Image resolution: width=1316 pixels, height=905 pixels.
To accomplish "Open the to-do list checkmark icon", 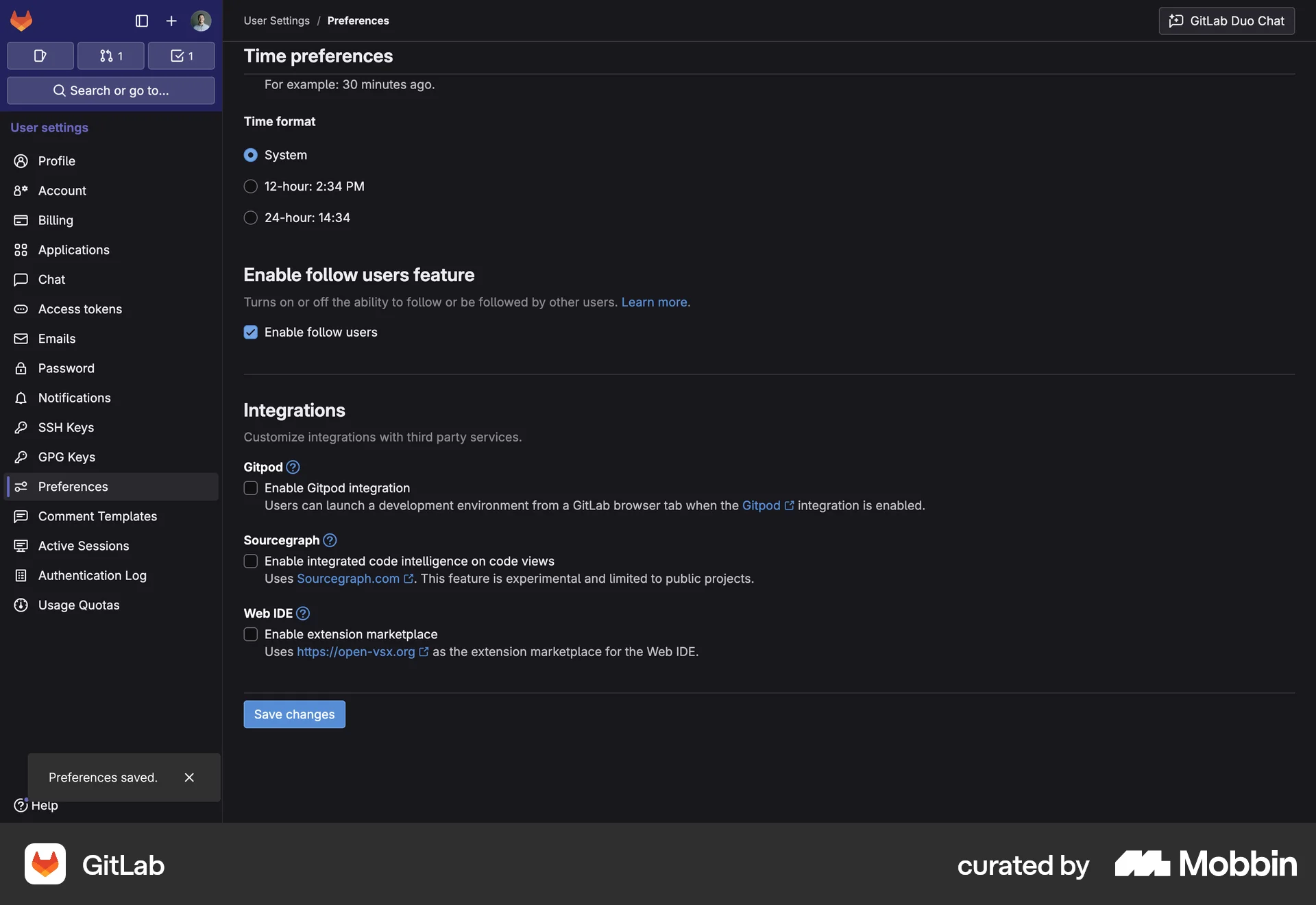I will click(x=181, y=56).
